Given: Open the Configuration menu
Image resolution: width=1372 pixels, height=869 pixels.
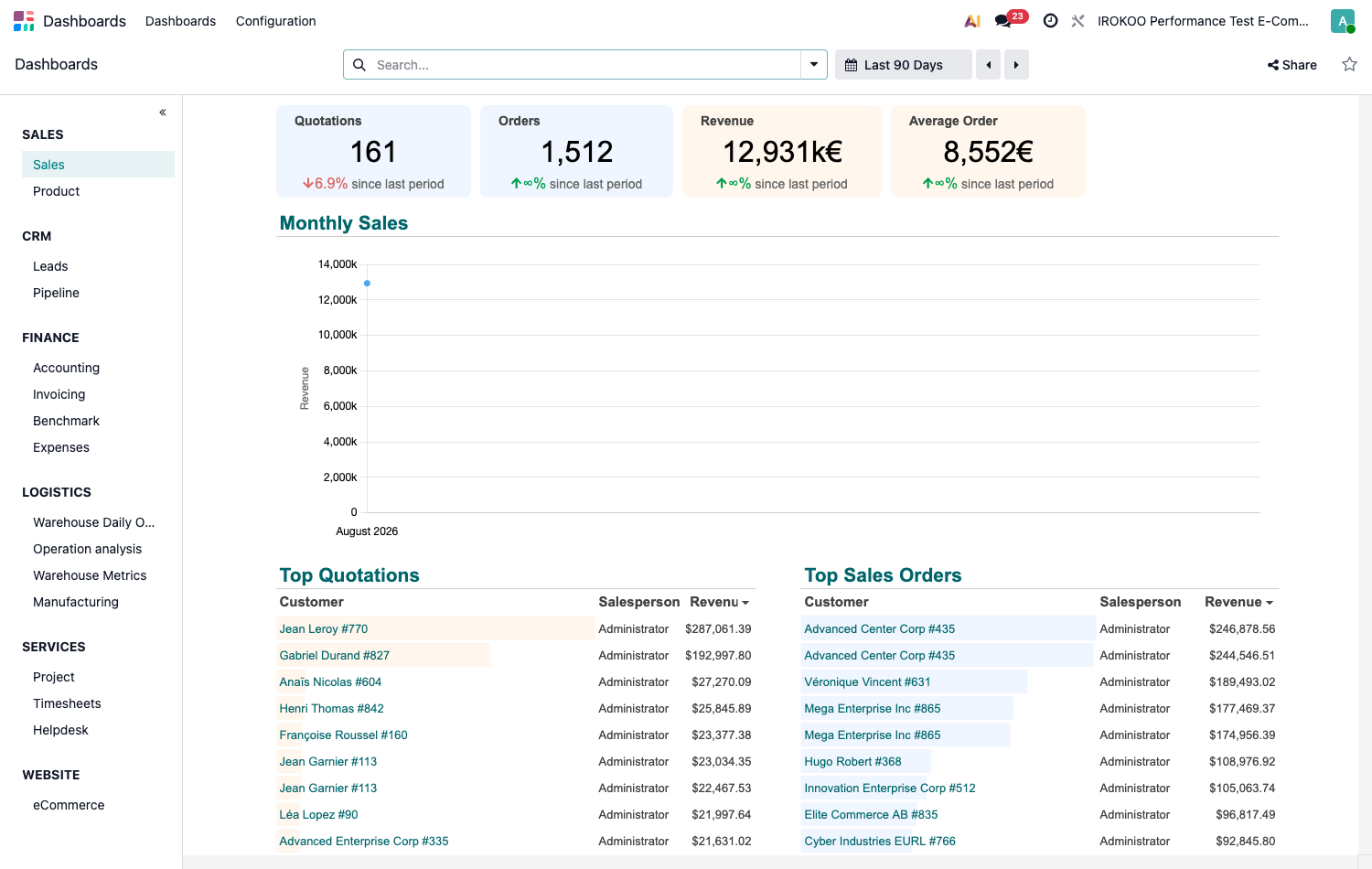Looking at the screenshot, I should 275,21.
